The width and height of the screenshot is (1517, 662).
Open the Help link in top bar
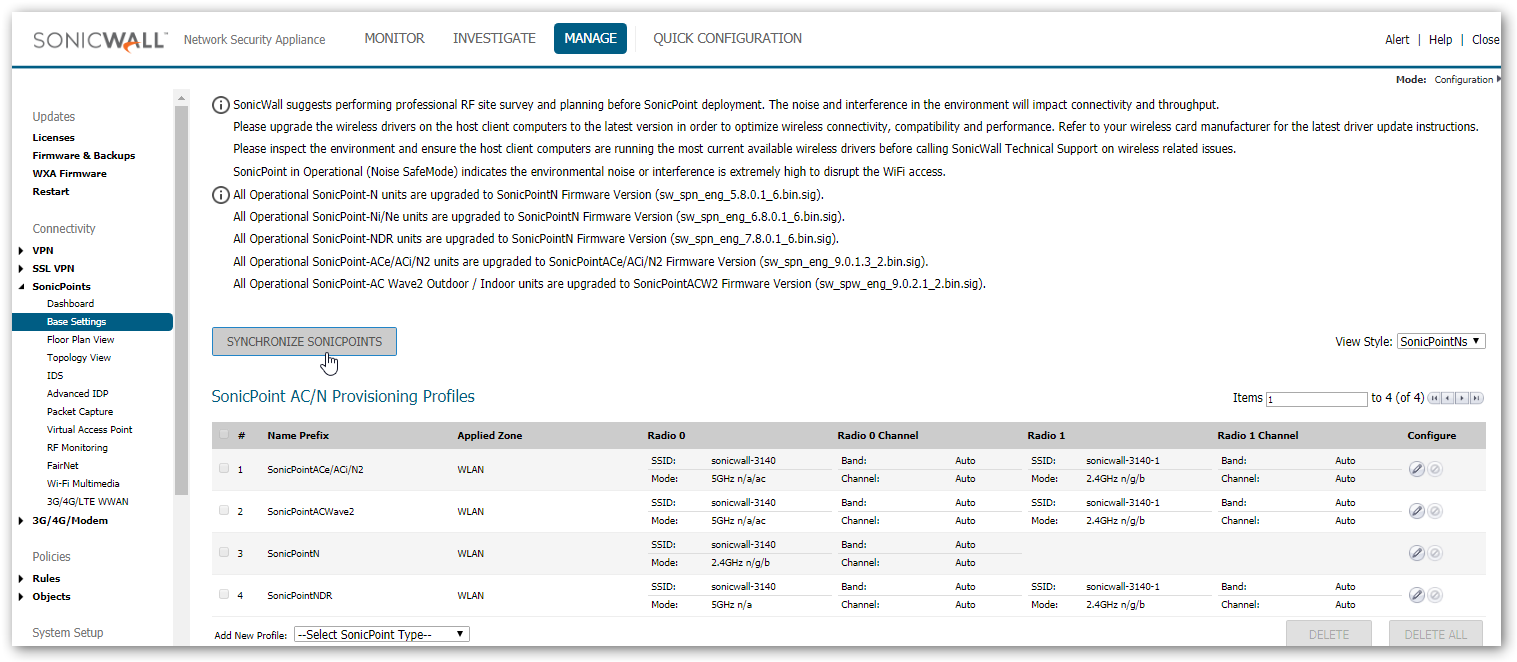click(1440, 40)
